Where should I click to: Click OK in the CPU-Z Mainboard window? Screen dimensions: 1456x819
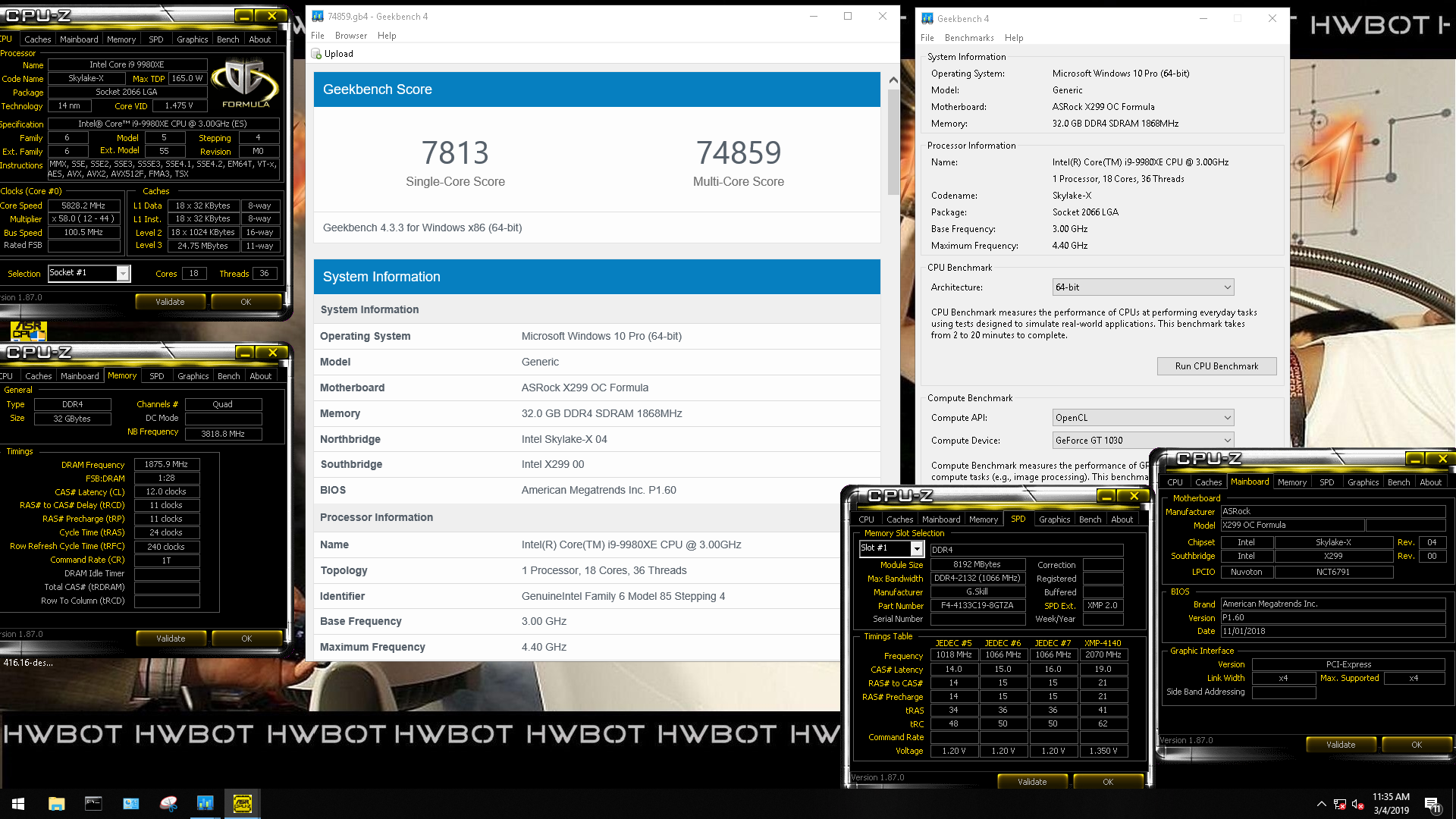point(1417,745)
